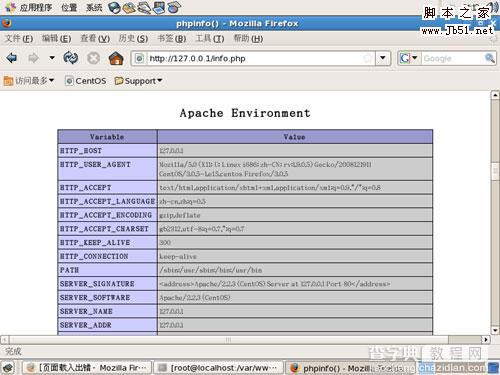The image size is (500, 375).
Task: Select the HTTP_KEEP_ALIVE variable cell
Action: click(107, 242)
